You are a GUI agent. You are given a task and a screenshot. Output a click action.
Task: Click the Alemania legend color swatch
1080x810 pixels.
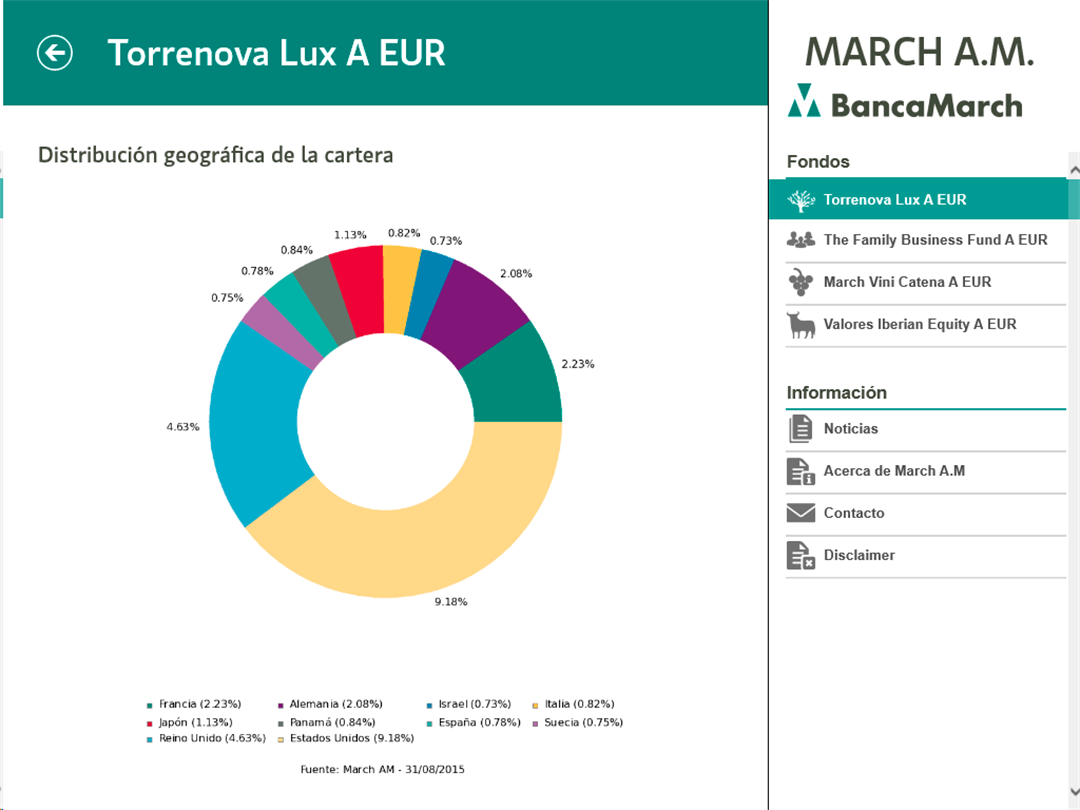[280, 705]
